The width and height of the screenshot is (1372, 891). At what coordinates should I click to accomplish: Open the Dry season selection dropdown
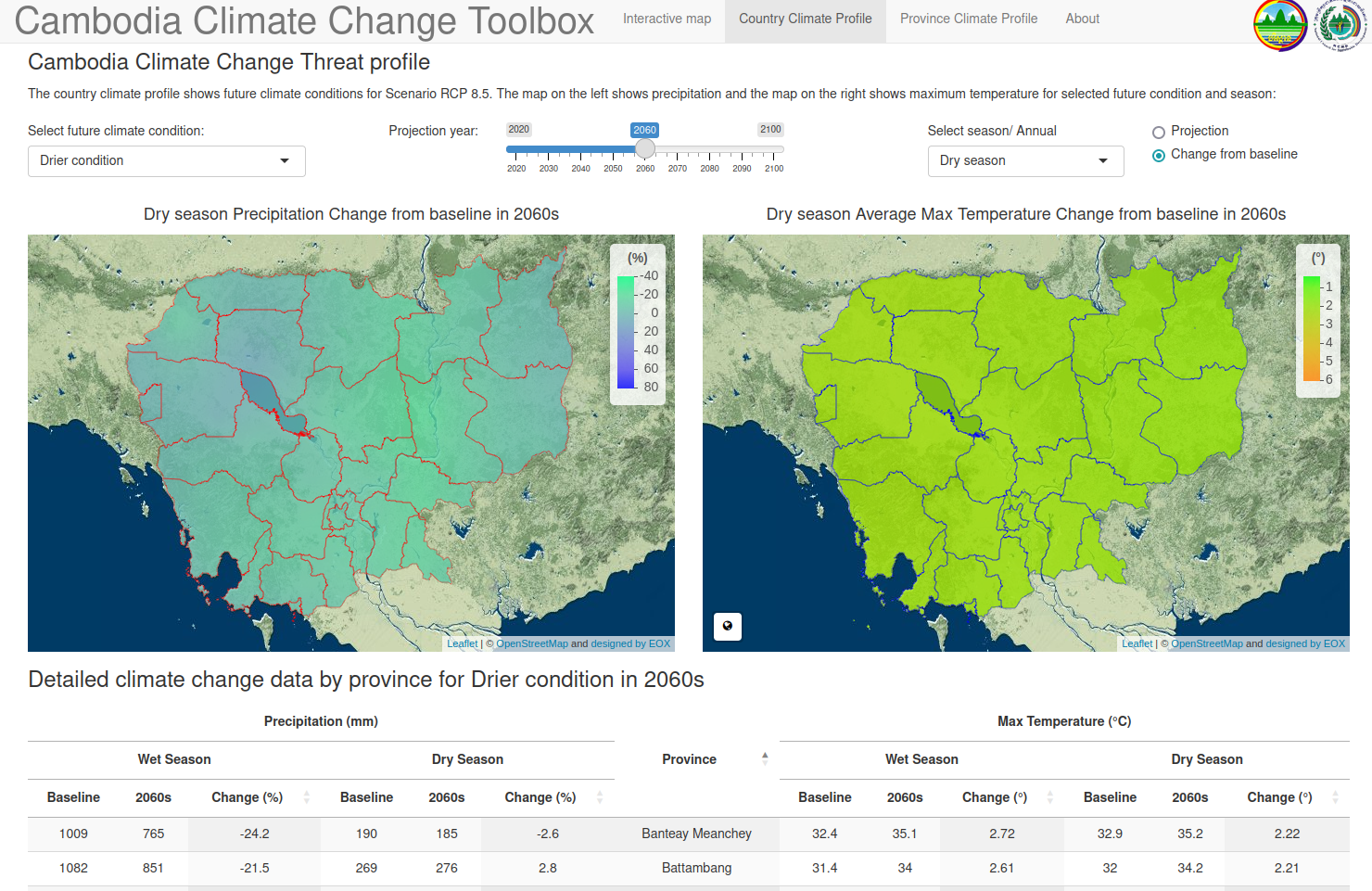(1025, 161)
